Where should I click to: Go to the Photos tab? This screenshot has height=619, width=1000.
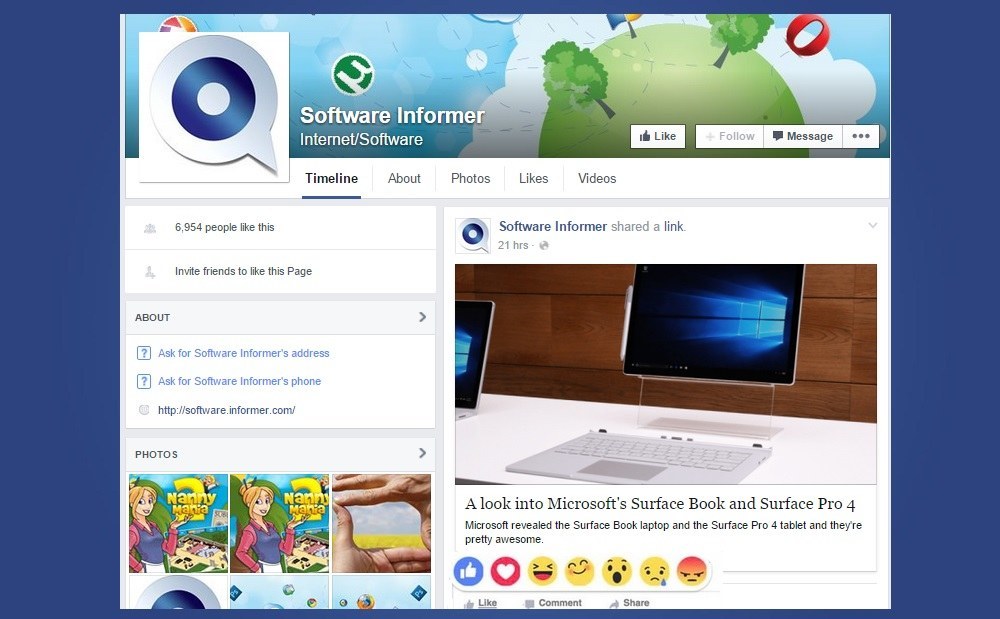point(471,178)
